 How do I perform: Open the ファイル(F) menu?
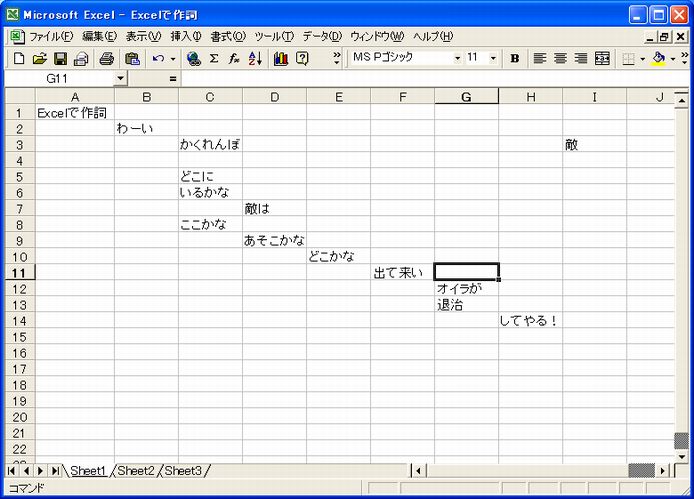point(51,36)
